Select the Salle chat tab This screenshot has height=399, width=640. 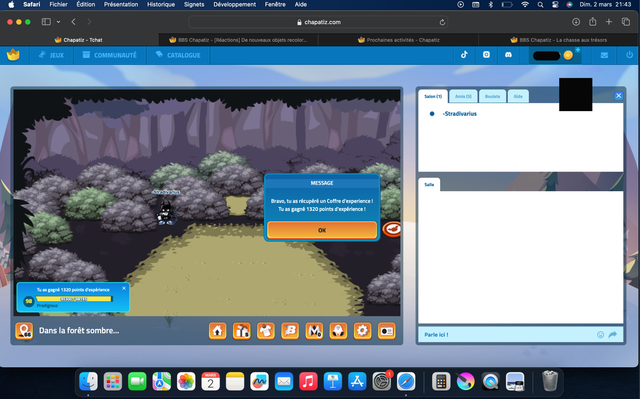tap(429, 184)
